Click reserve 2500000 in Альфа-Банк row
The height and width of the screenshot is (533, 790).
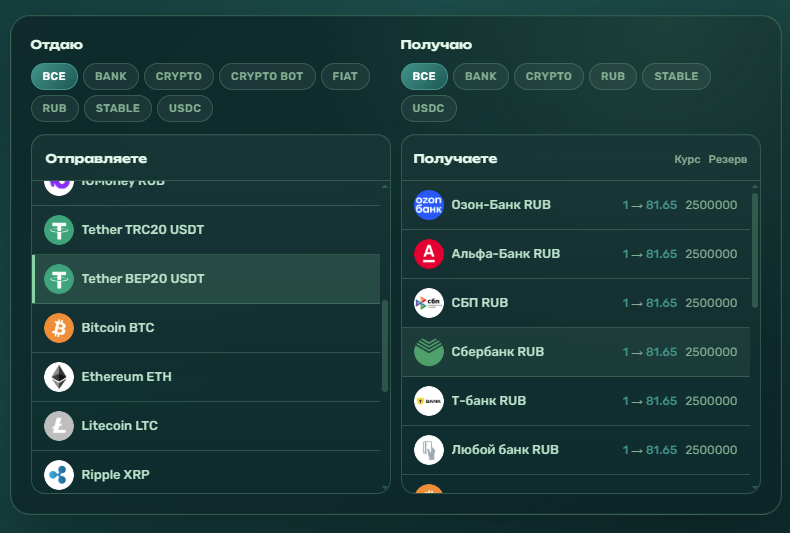(711, 254)
